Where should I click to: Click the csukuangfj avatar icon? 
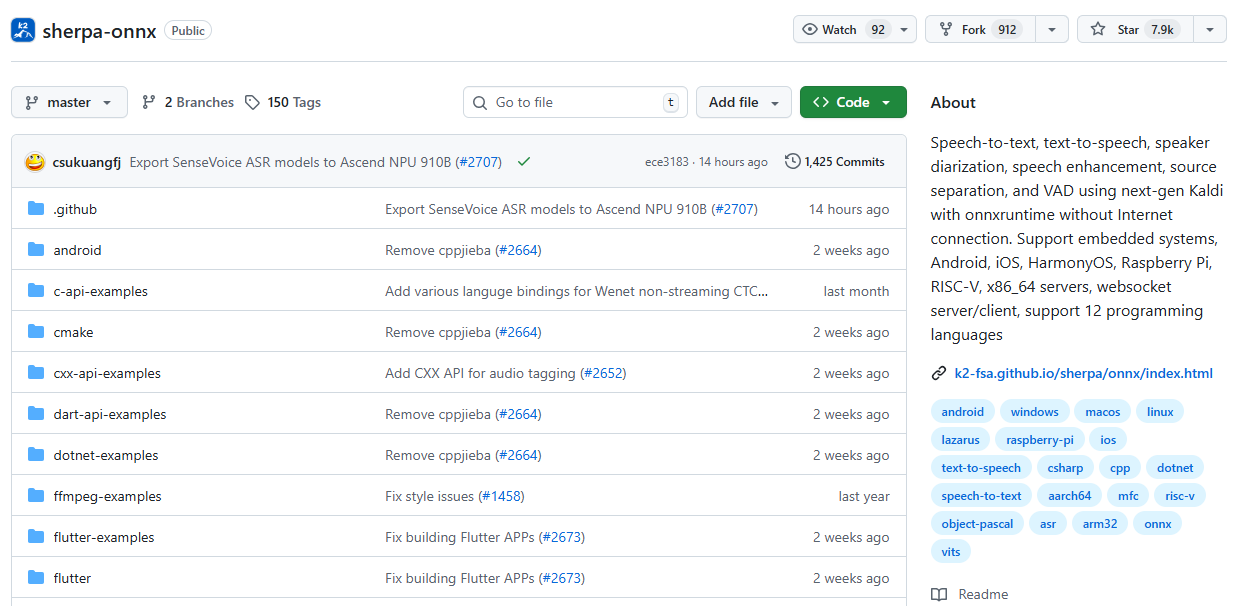pos(35,161)
